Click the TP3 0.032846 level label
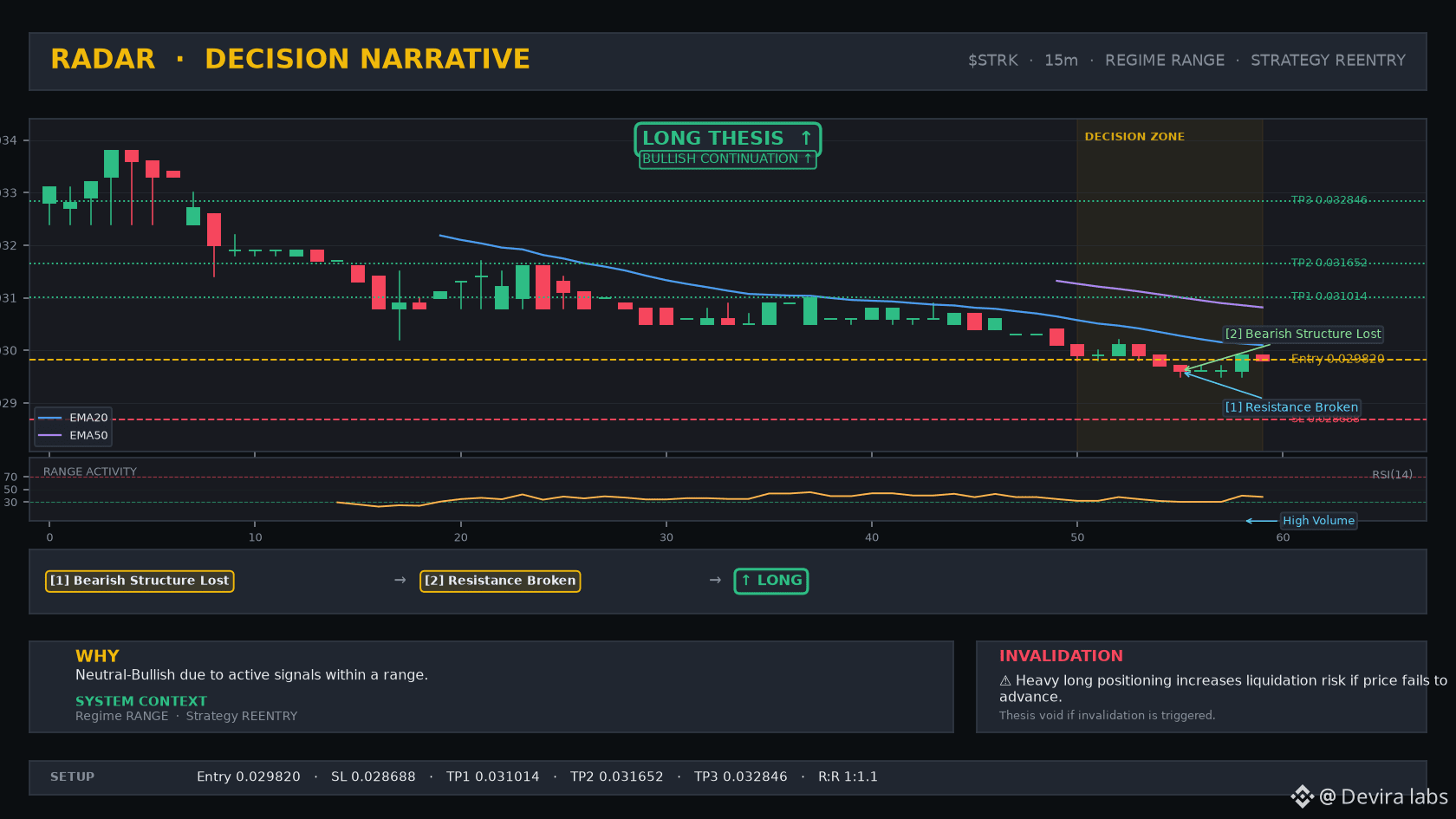Screen dimensions: 1456x819 pos(1329,200)
